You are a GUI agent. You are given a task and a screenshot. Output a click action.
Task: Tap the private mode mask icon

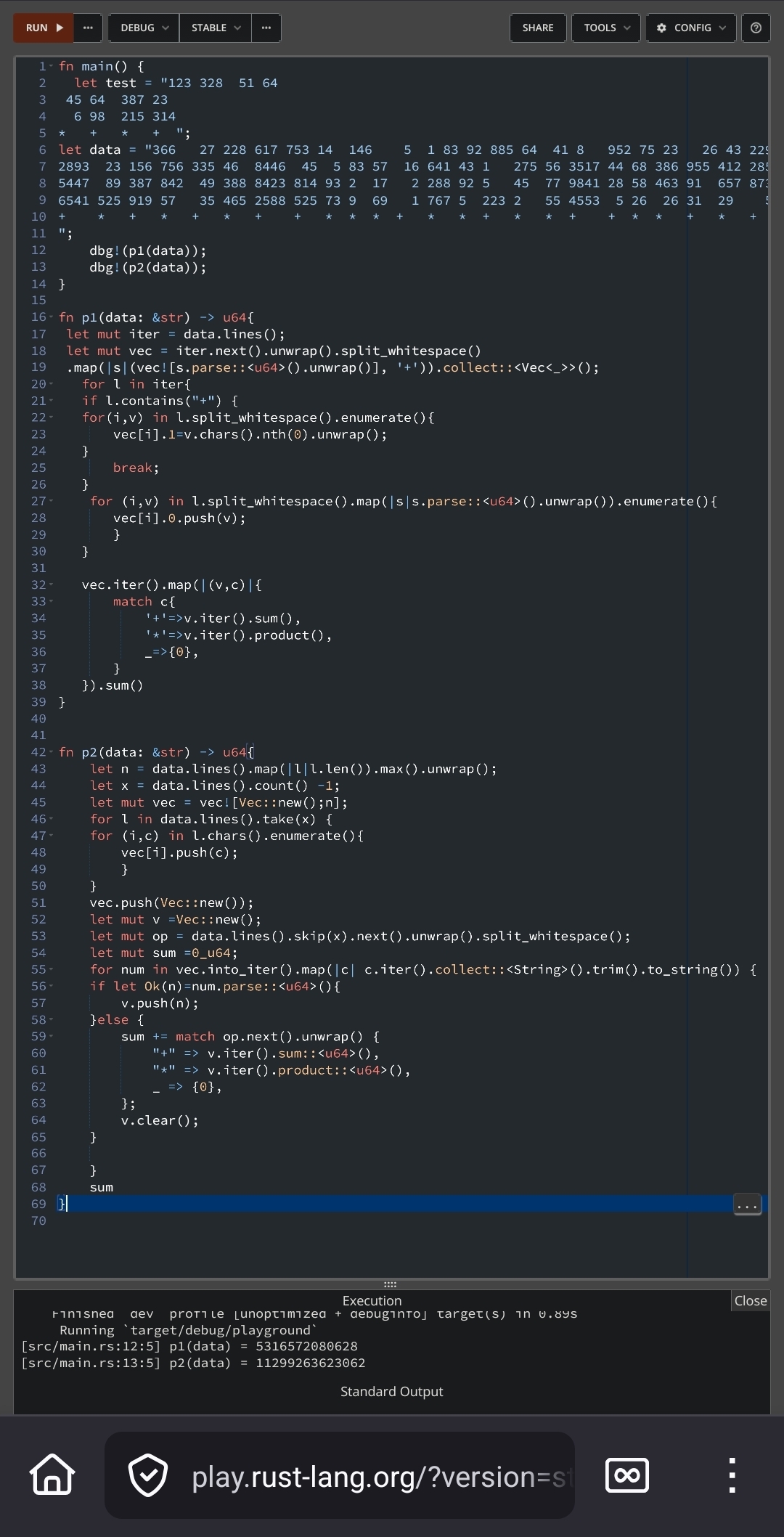(627, 1475)
